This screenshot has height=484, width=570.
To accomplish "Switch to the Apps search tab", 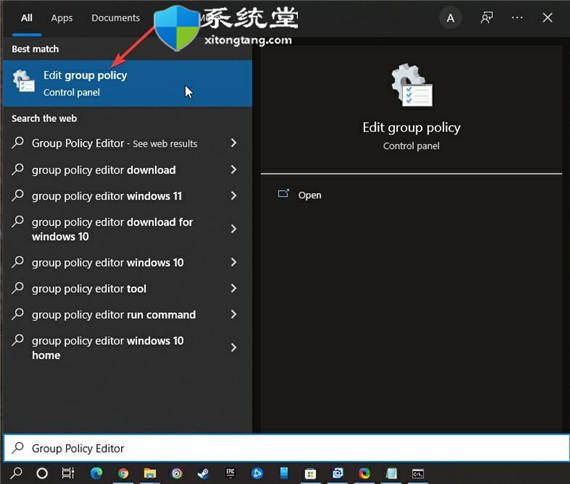I will [61, 18].
